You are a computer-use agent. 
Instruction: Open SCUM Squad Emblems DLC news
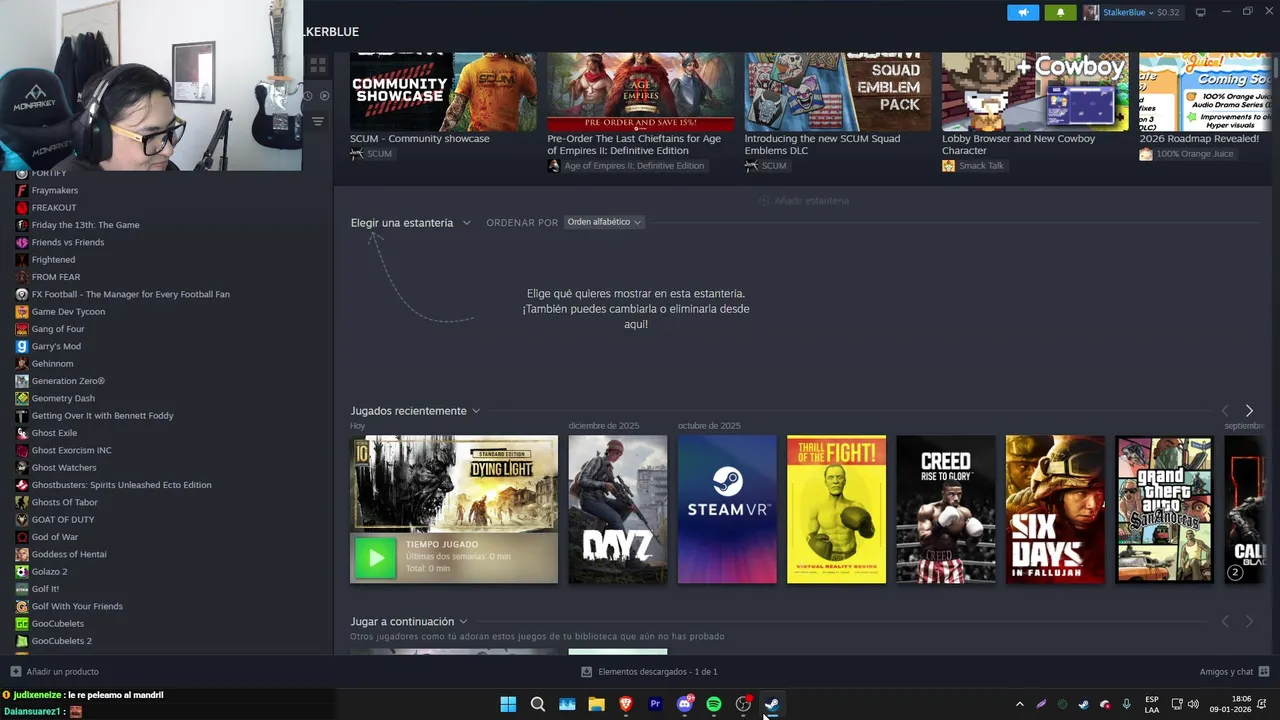[822, 145]
